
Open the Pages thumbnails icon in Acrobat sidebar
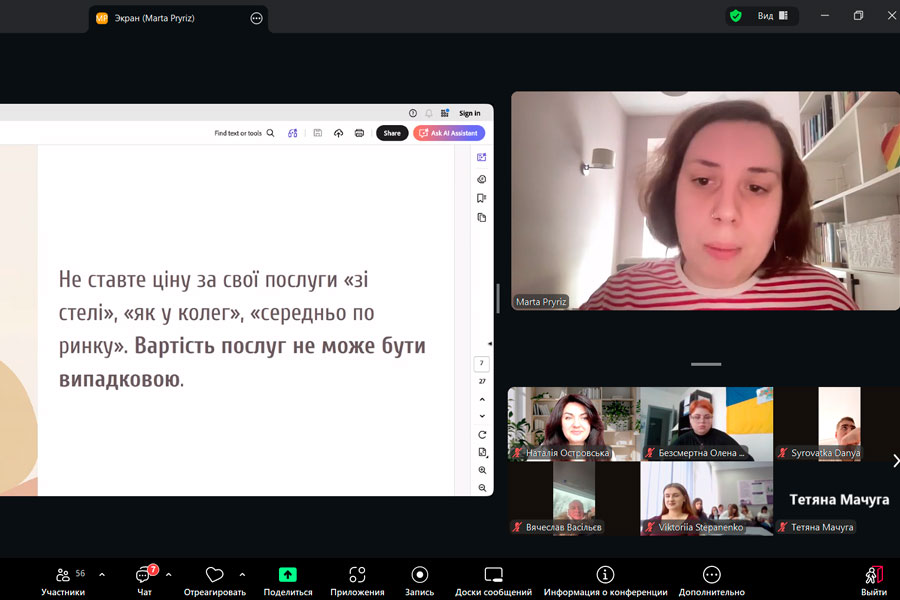click(x=482, y=218)
